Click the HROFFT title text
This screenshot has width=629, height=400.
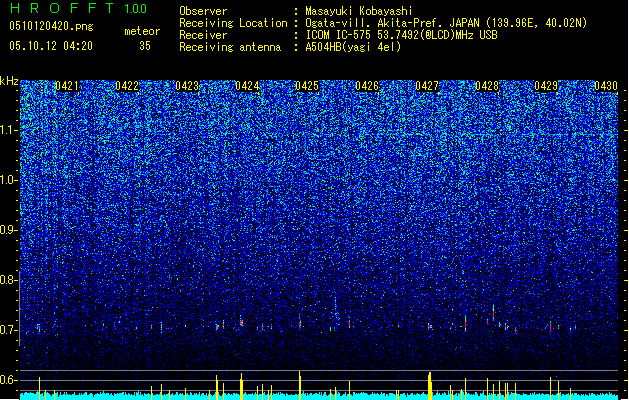[62, 8]
